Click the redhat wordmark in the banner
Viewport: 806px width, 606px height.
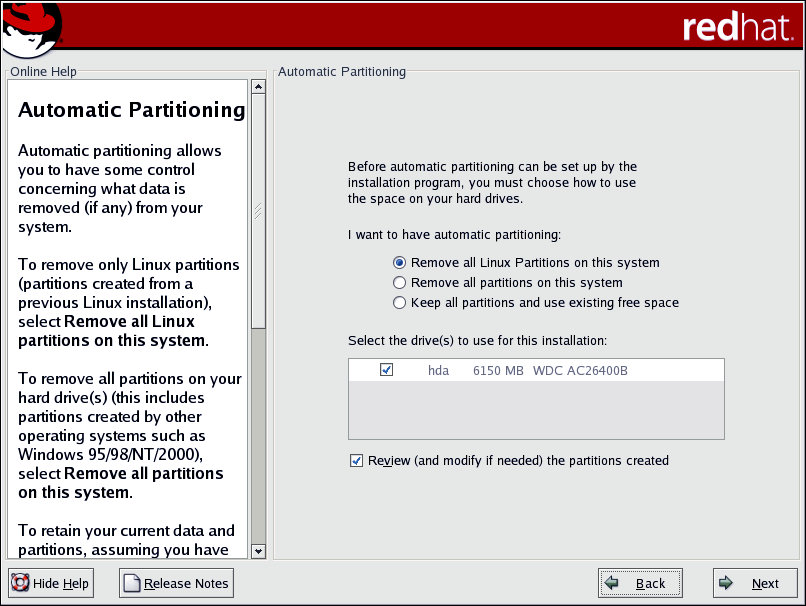(x=738, y=27)
